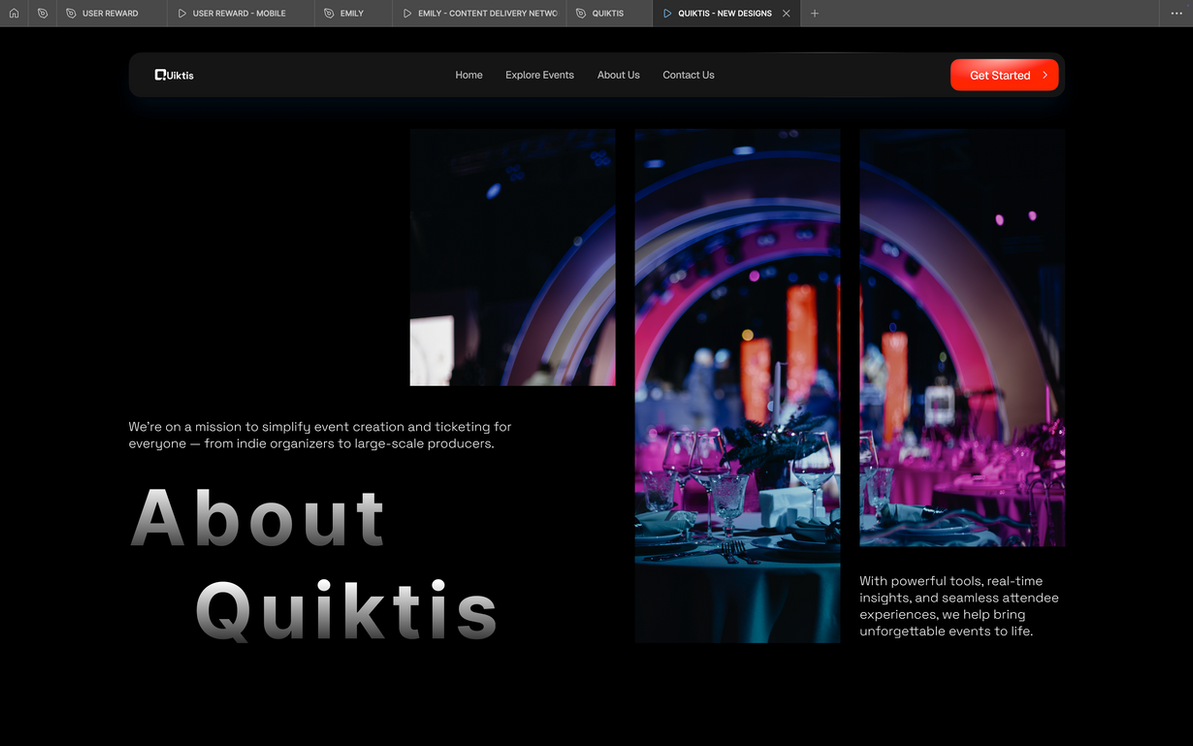The width and height of the screenshot is (1193, 746).
Task: Click the 'About' heading text
Action: click(x=259, y=518)
